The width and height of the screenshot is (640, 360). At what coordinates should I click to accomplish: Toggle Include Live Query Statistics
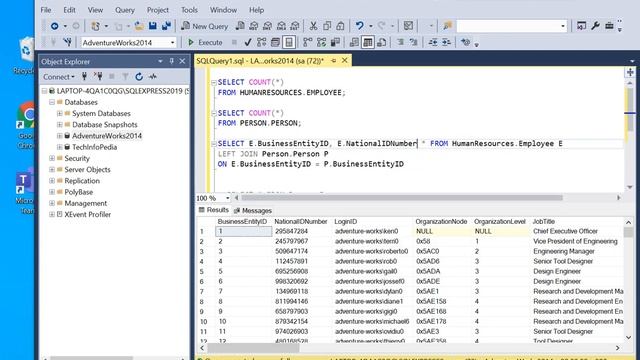[x=322, y=42]
